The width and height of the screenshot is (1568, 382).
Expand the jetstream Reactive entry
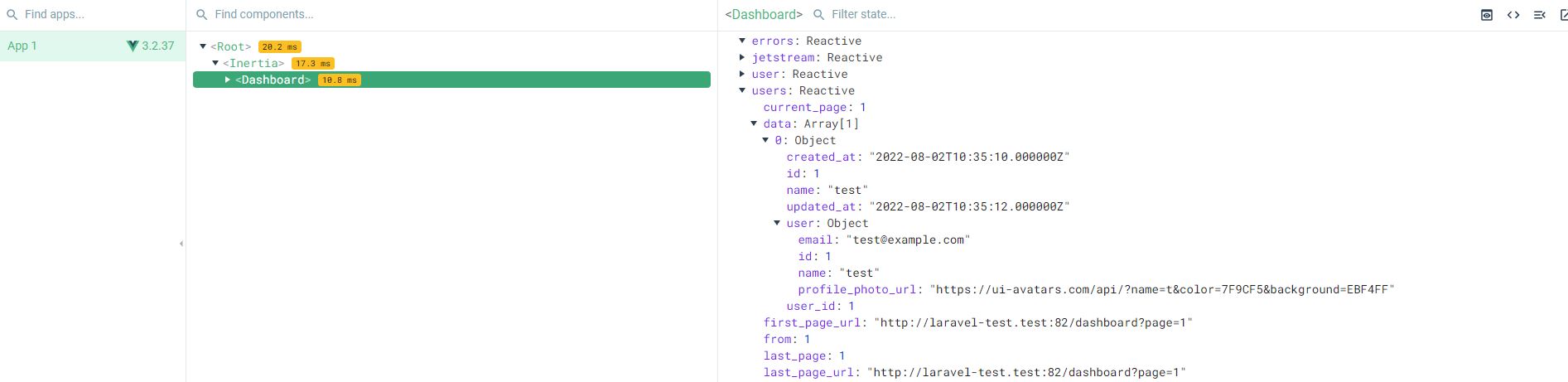[x=742, y=57]
